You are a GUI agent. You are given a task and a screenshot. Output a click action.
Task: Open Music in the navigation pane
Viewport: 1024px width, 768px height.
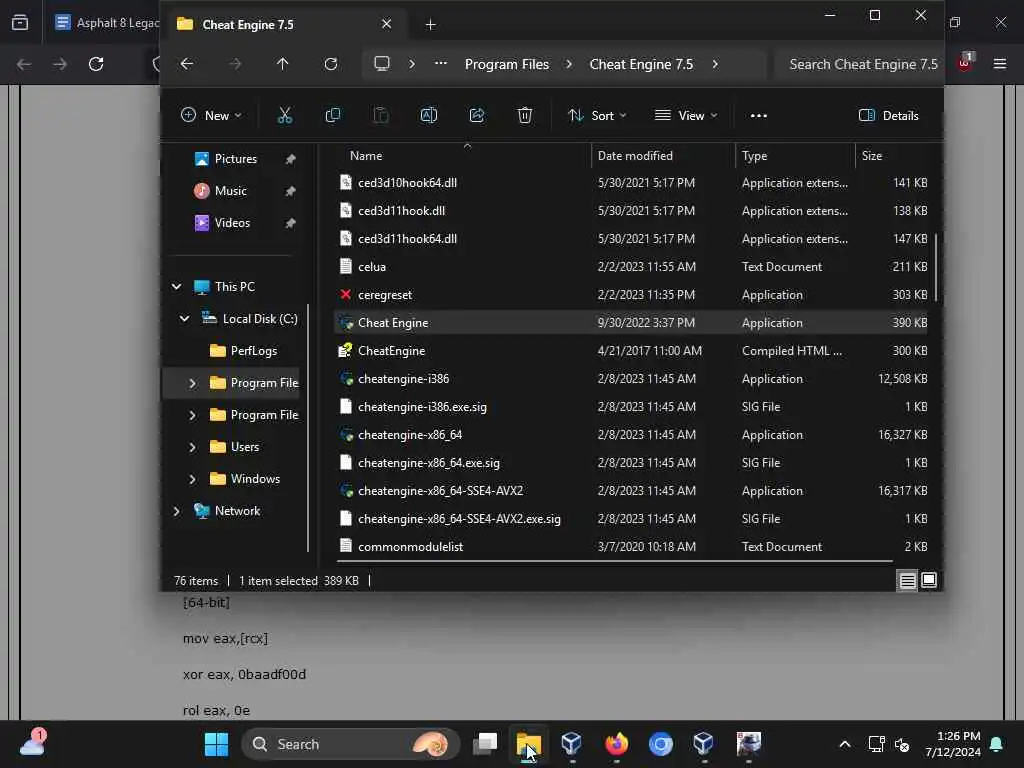coord(231,191)
